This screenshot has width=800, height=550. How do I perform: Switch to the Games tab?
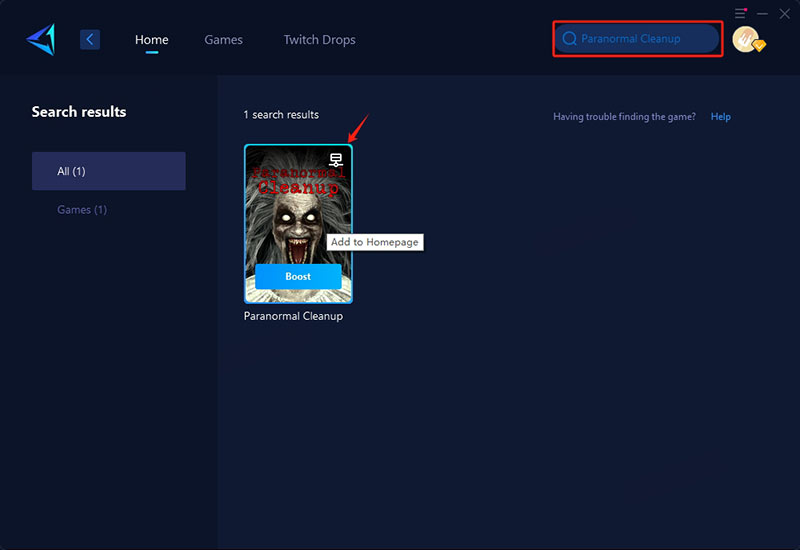[223, 40]
